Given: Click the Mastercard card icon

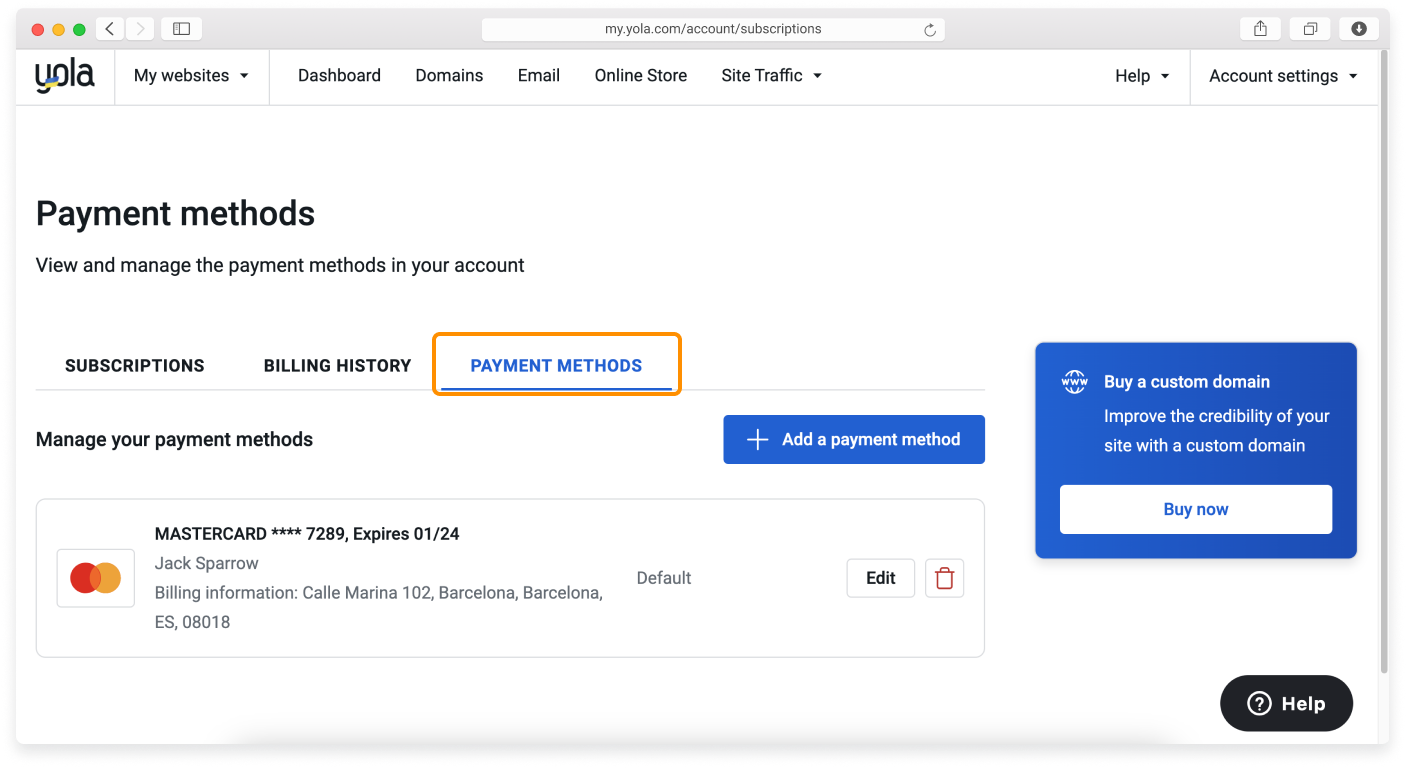Looking at the screenshot, I should 95,577.
